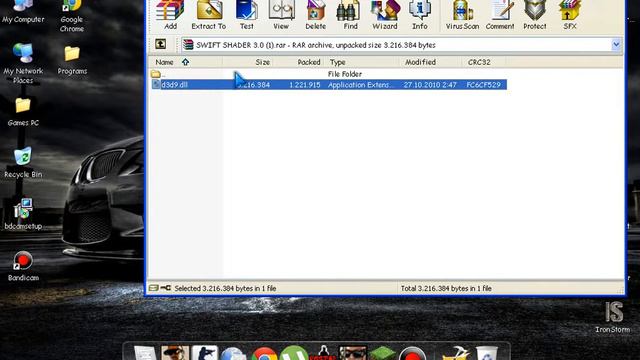
Task: Open Counter-Strike icon in the dock
Action: point(204,353)
